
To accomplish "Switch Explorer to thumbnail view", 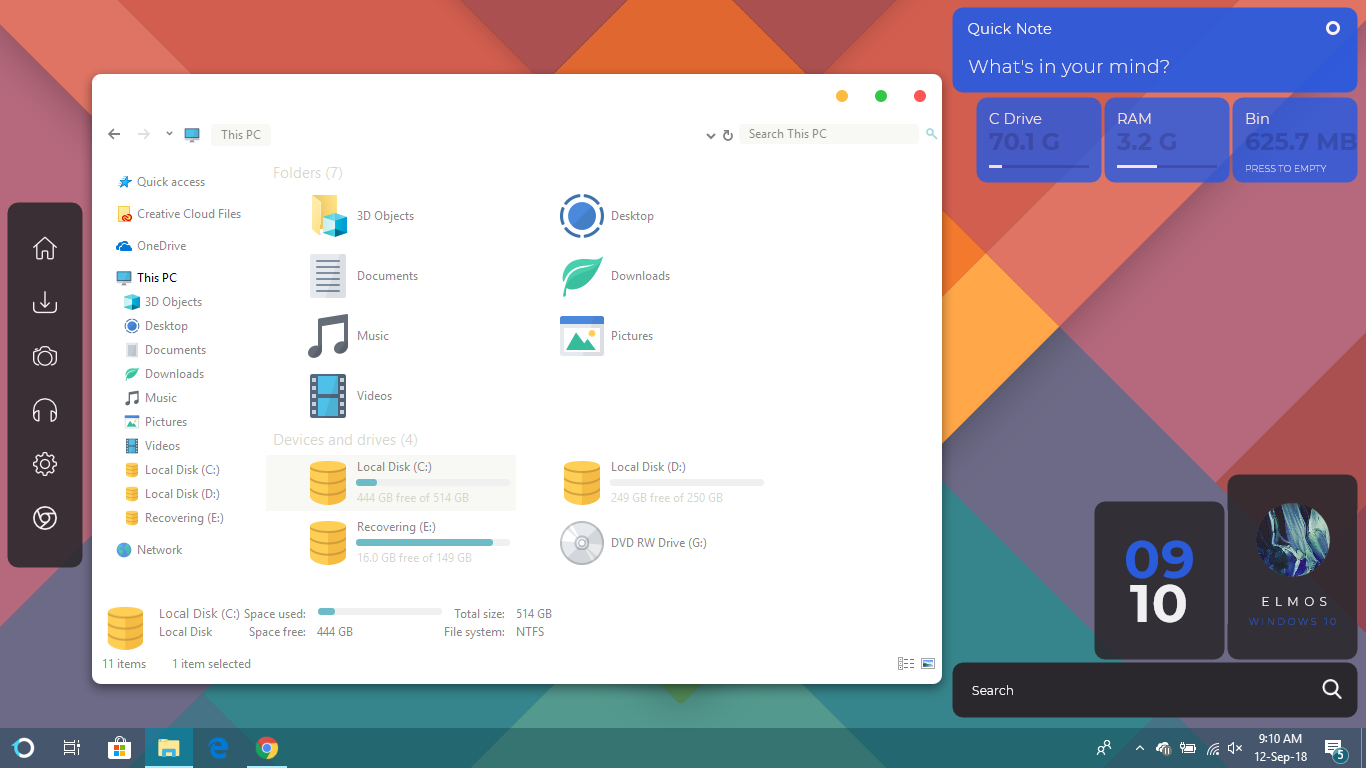I will [928, 663].
